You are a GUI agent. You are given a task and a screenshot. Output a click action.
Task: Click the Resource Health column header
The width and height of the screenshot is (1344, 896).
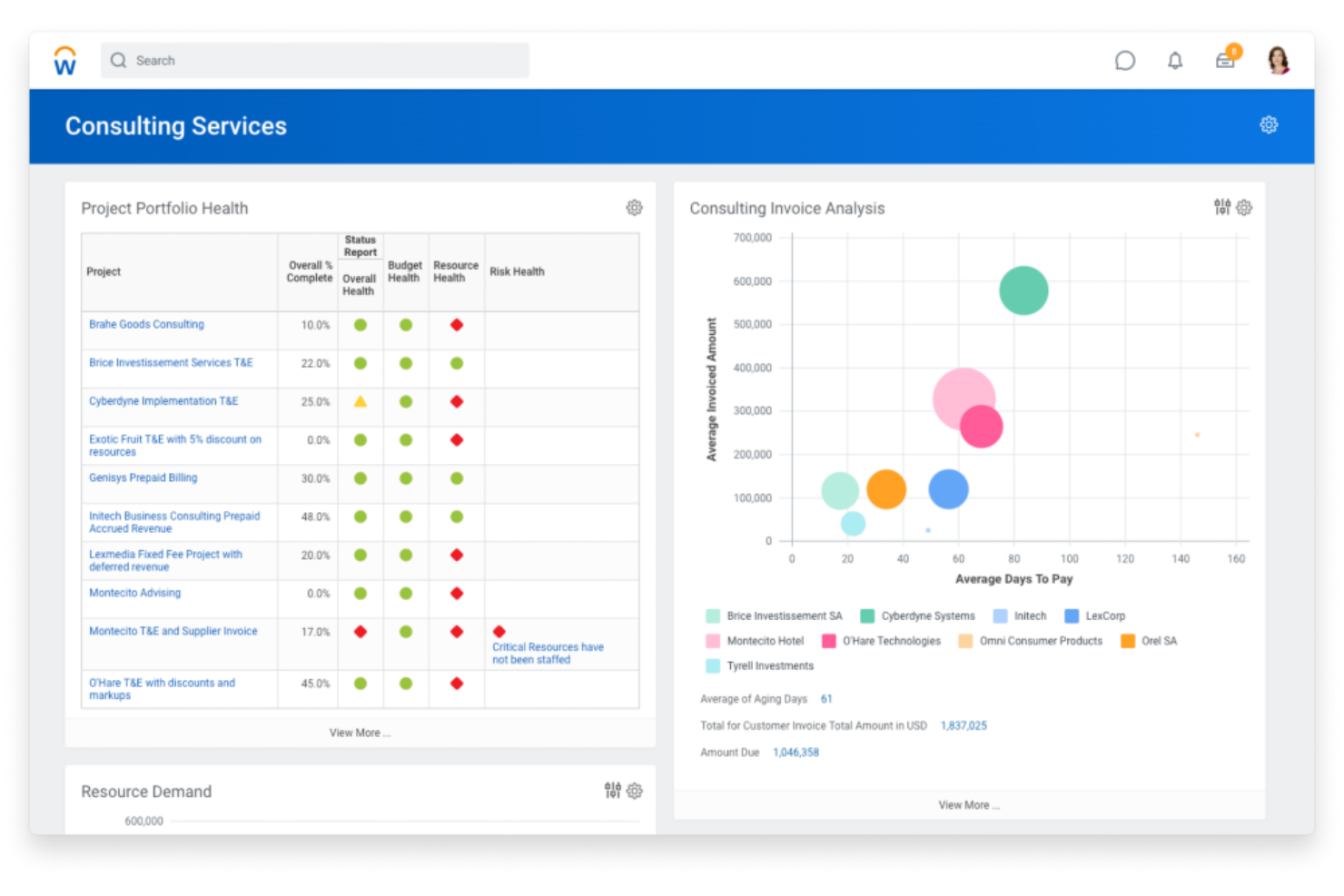(x=455, y=271)
